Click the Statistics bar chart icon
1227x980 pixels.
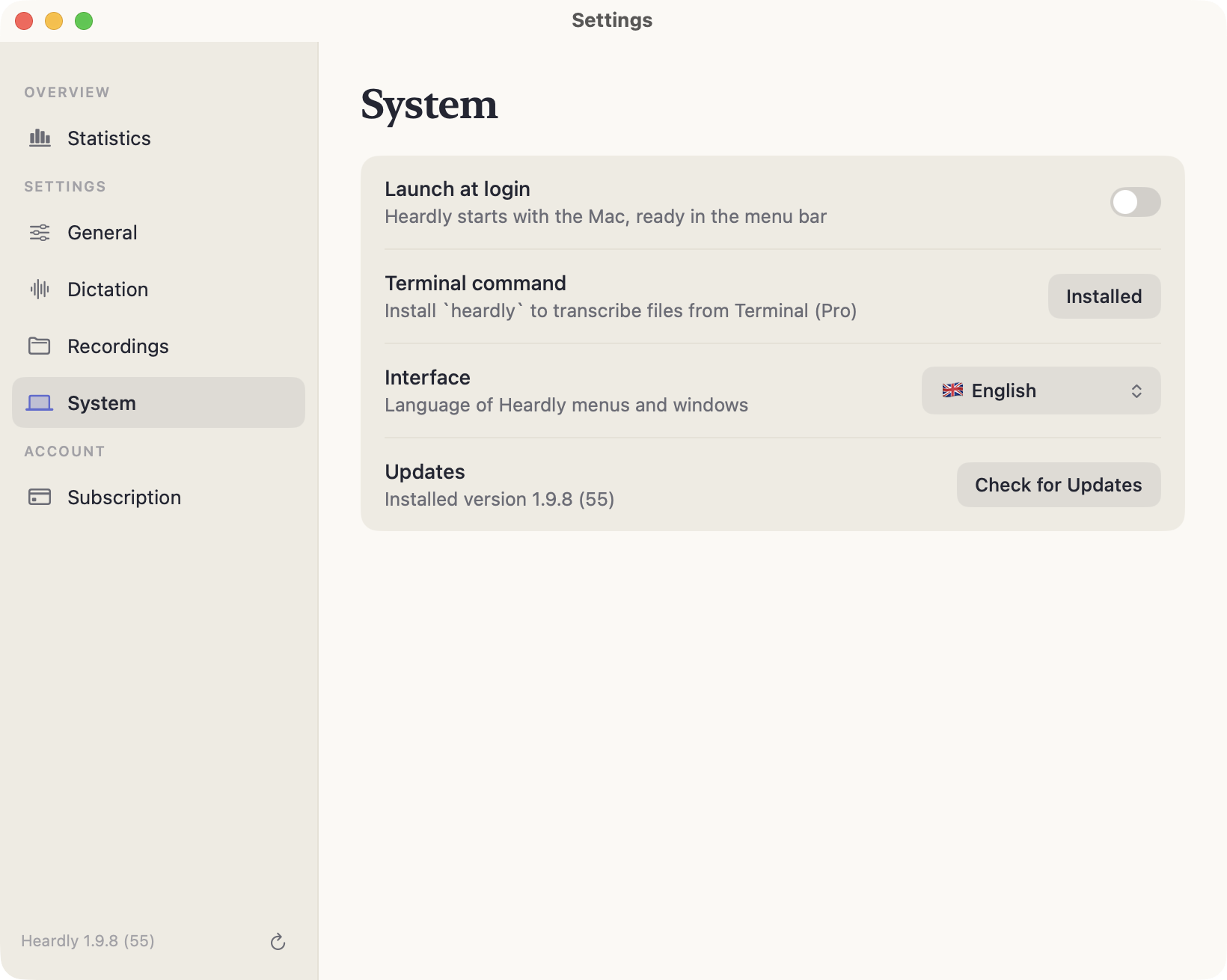coord(40,138)
